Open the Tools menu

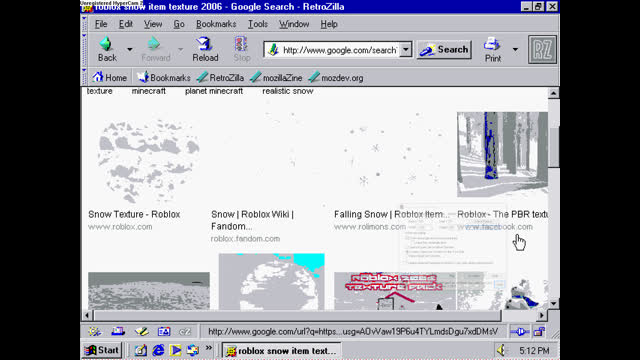258,24
